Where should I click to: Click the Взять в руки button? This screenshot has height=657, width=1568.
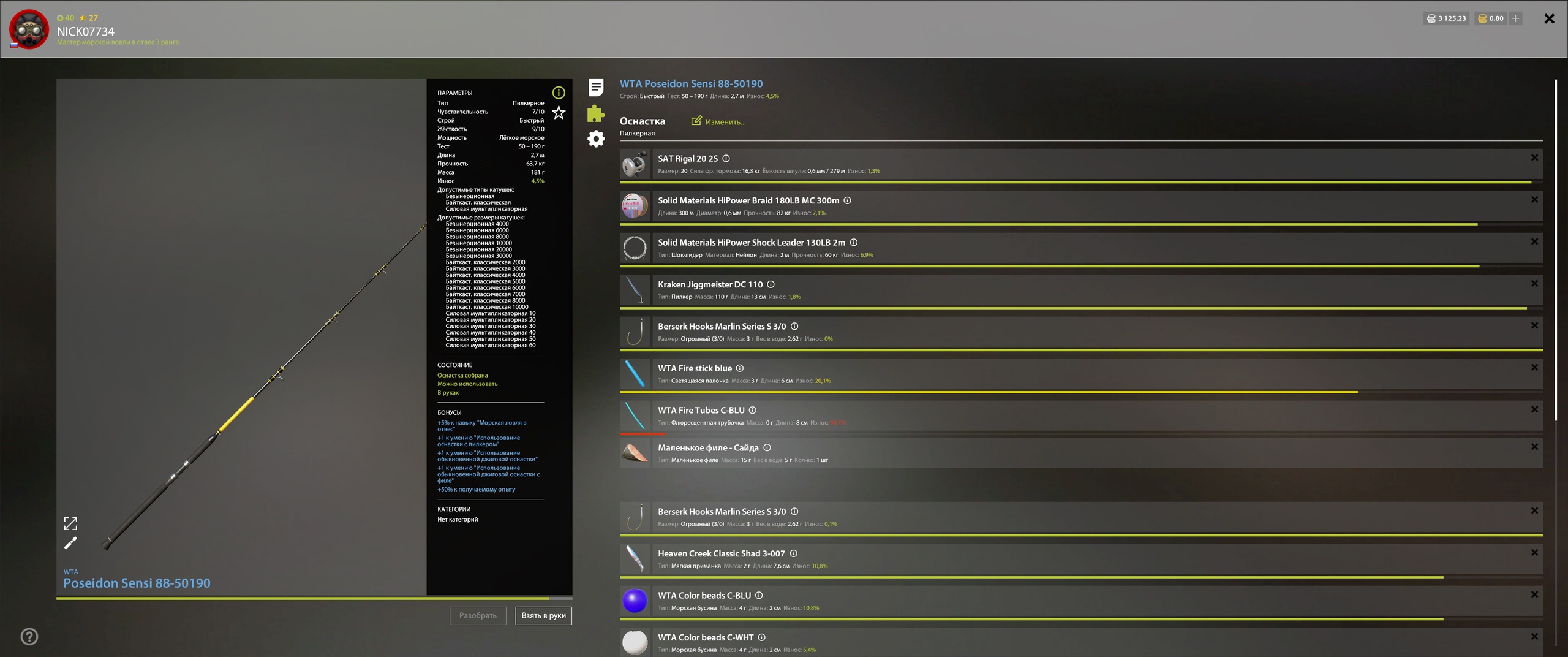tap(543, 615)
